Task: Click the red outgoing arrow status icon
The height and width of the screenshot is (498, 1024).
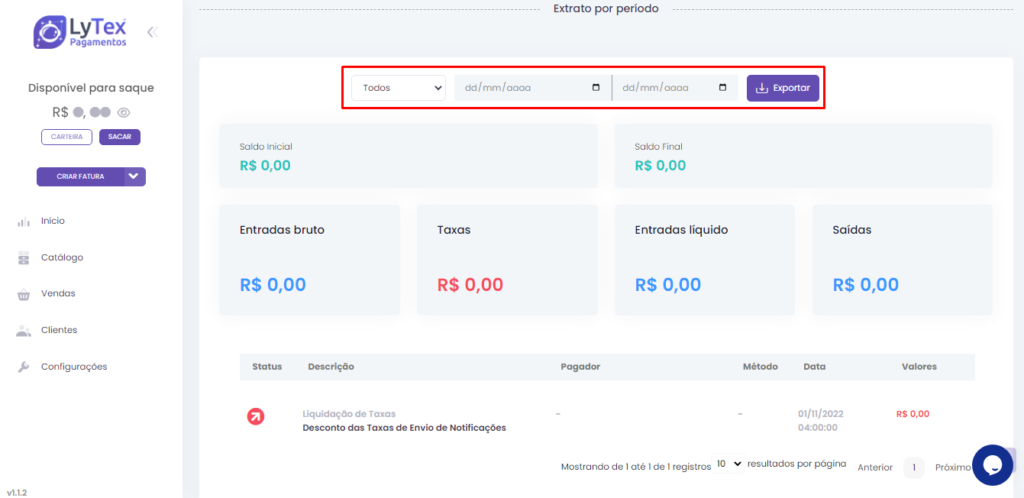Action: point(255,416)
